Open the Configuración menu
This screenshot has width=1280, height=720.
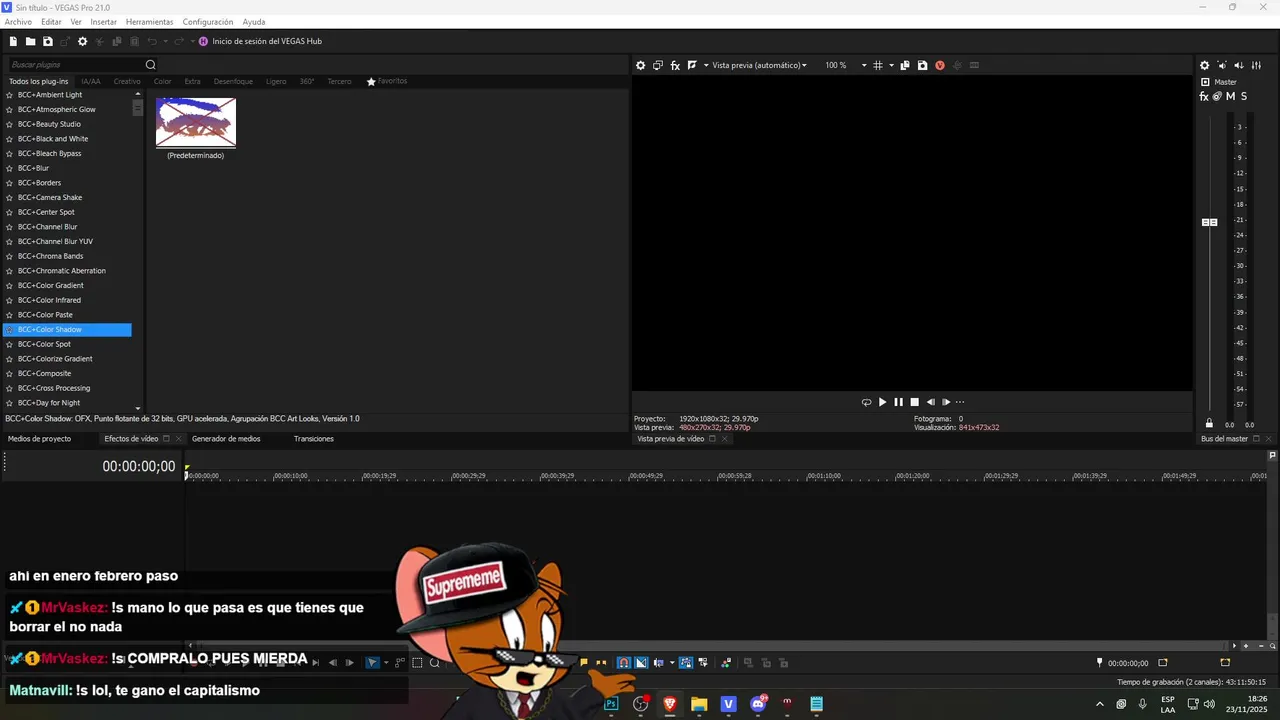point(208,21)
